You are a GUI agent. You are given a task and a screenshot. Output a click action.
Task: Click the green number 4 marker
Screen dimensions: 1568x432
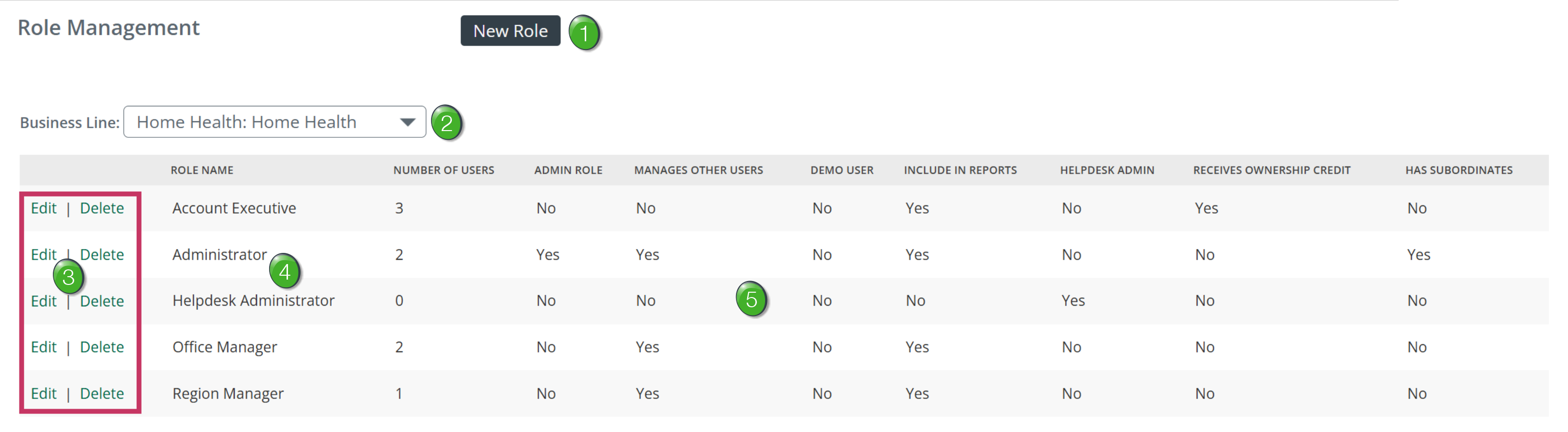point(285,271)
